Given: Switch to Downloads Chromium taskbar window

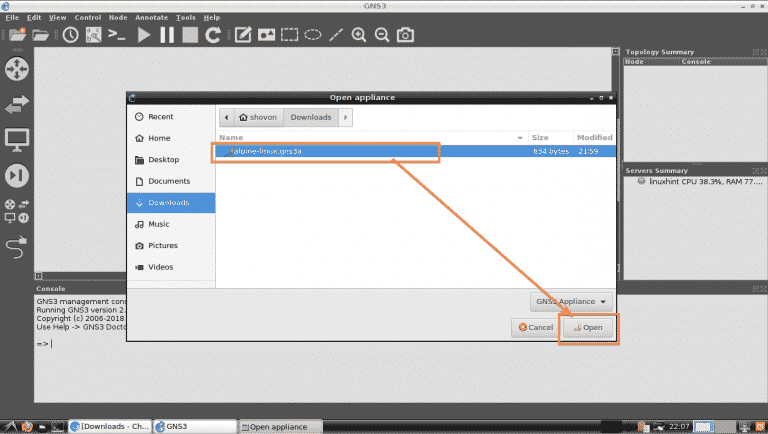Looking at the screenshot, I should pyautogui.click(x=110, y=427).
